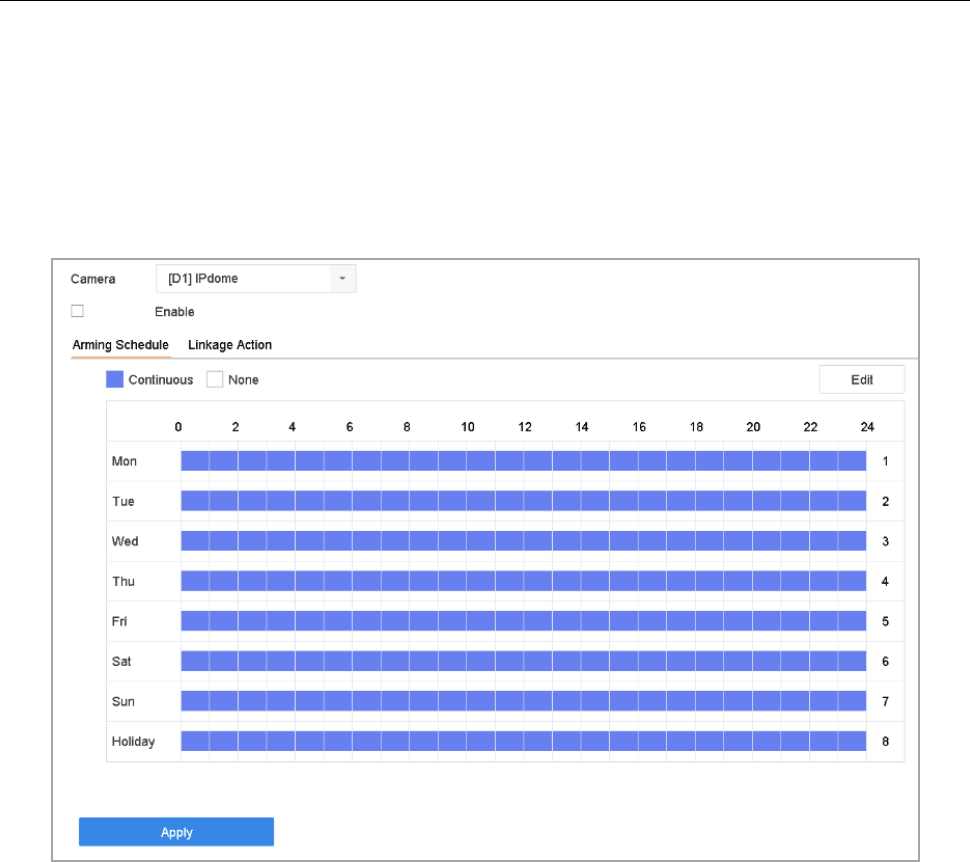
Task: Click the Apply button
Action: pyautogui.click(x=176, y=832)
